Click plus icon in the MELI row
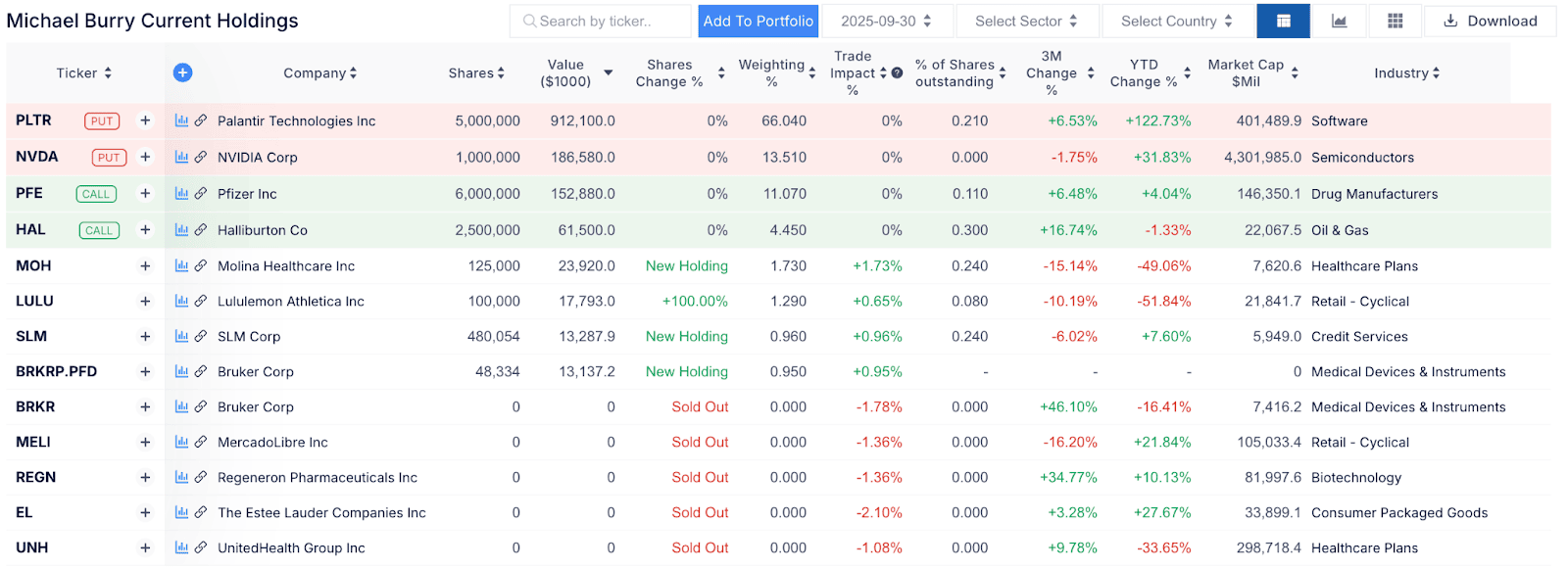The image size is (1568, 570). 145,442
